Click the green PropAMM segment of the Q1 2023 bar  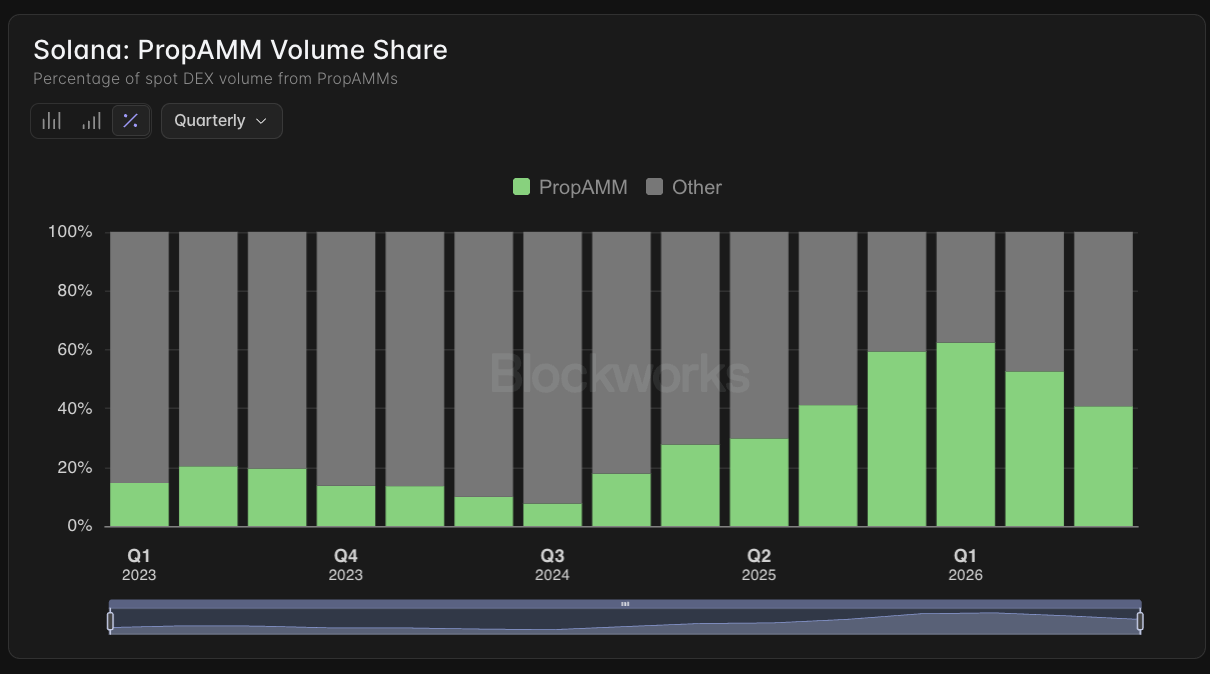point(139,504)
